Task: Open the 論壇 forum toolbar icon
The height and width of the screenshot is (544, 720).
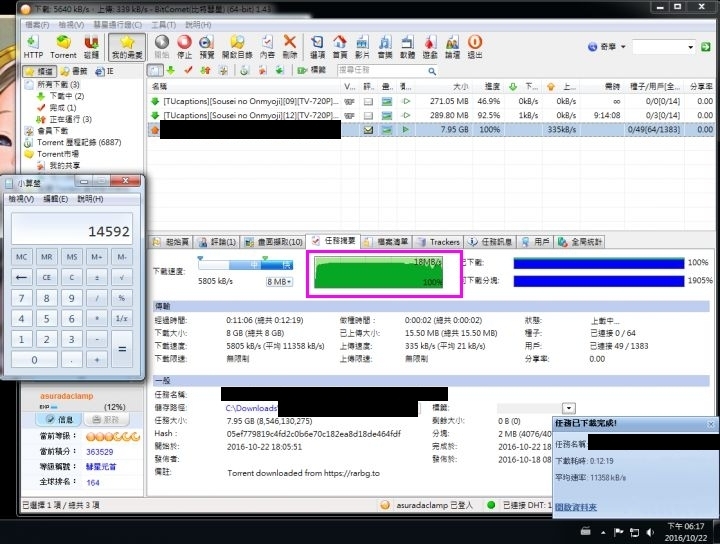Action: (452, 47)
